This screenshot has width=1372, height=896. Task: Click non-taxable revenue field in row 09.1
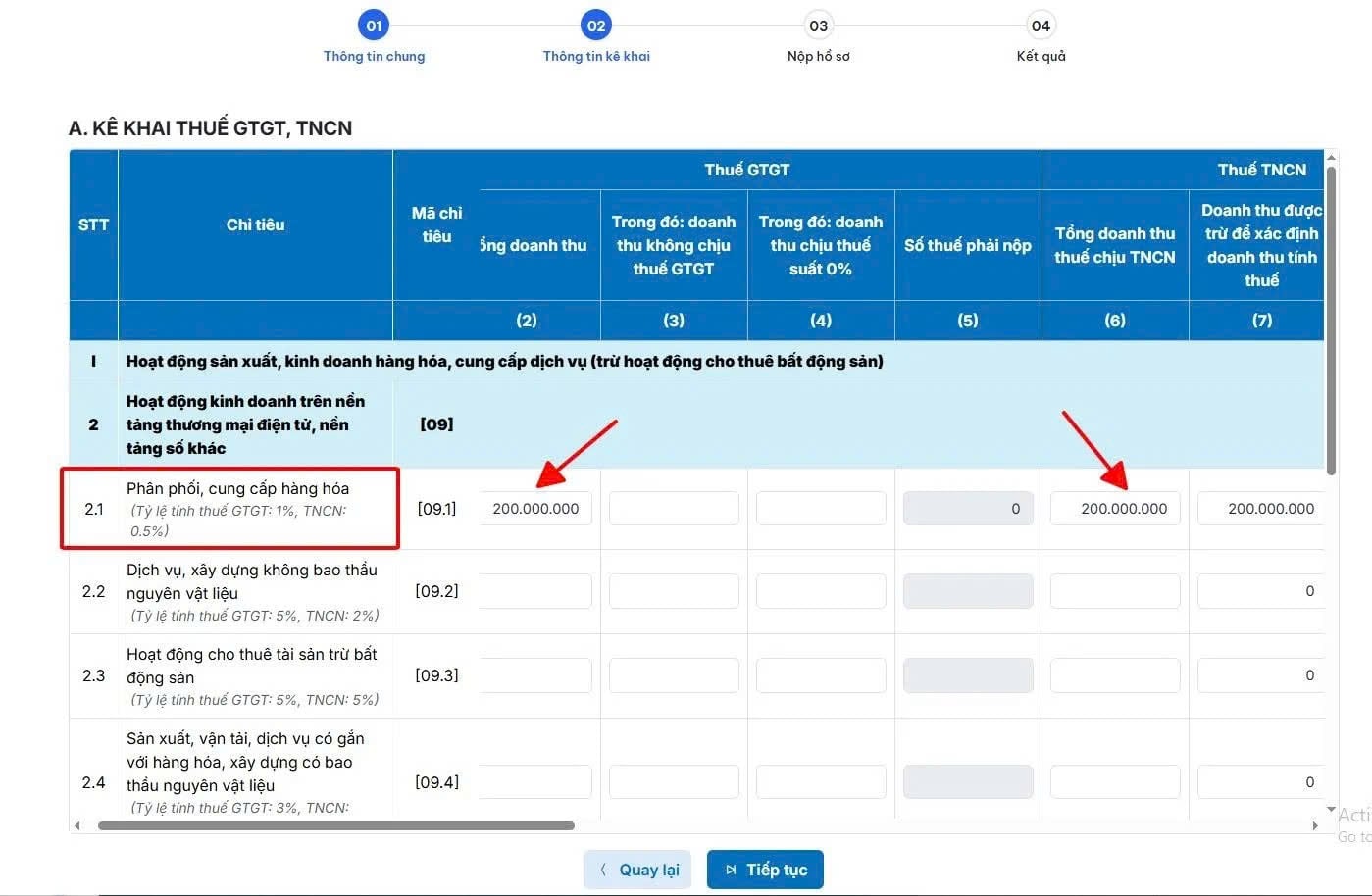pos(674,509)
